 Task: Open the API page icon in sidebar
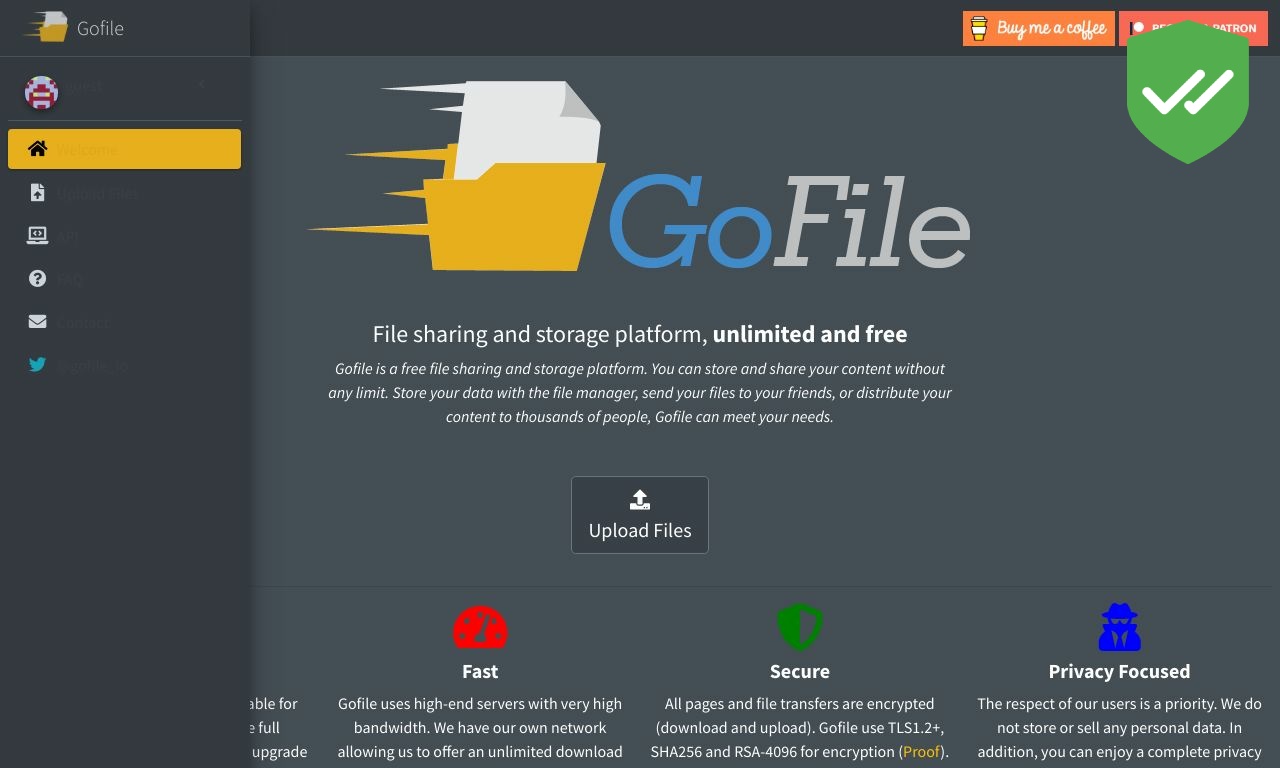tap(37, 236)
